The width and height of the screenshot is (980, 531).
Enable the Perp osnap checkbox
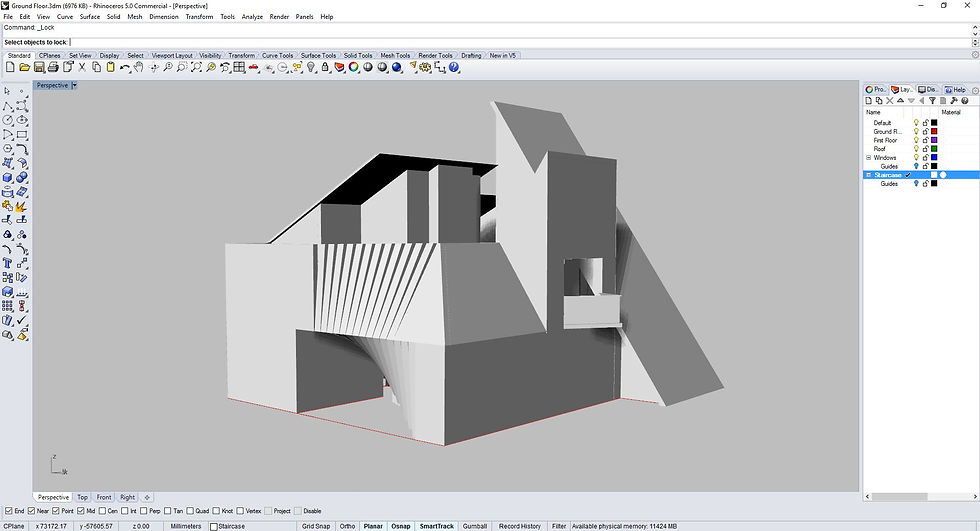(x=143, y=511)
